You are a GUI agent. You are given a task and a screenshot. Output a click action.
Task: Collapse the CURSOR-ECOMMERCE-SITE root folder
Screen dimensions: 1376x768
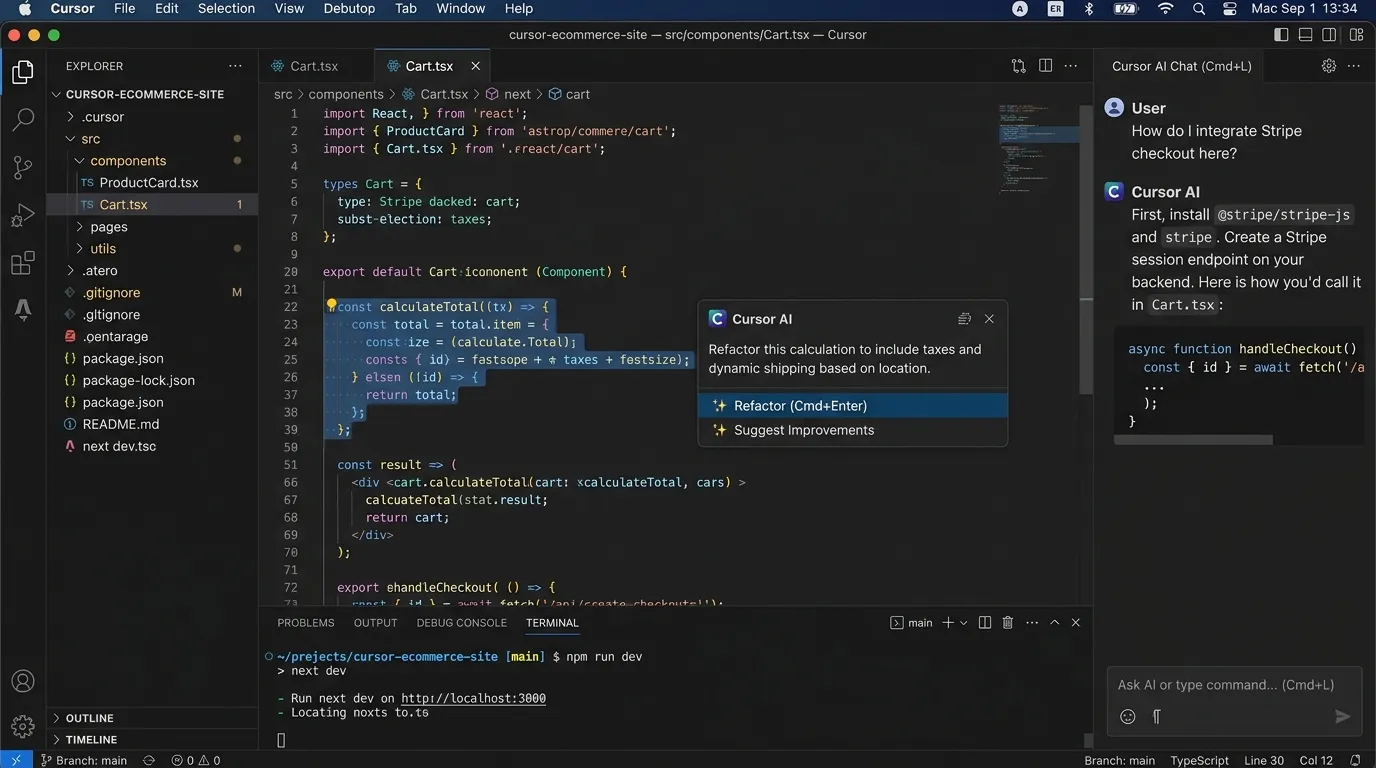tap(56, 94)
